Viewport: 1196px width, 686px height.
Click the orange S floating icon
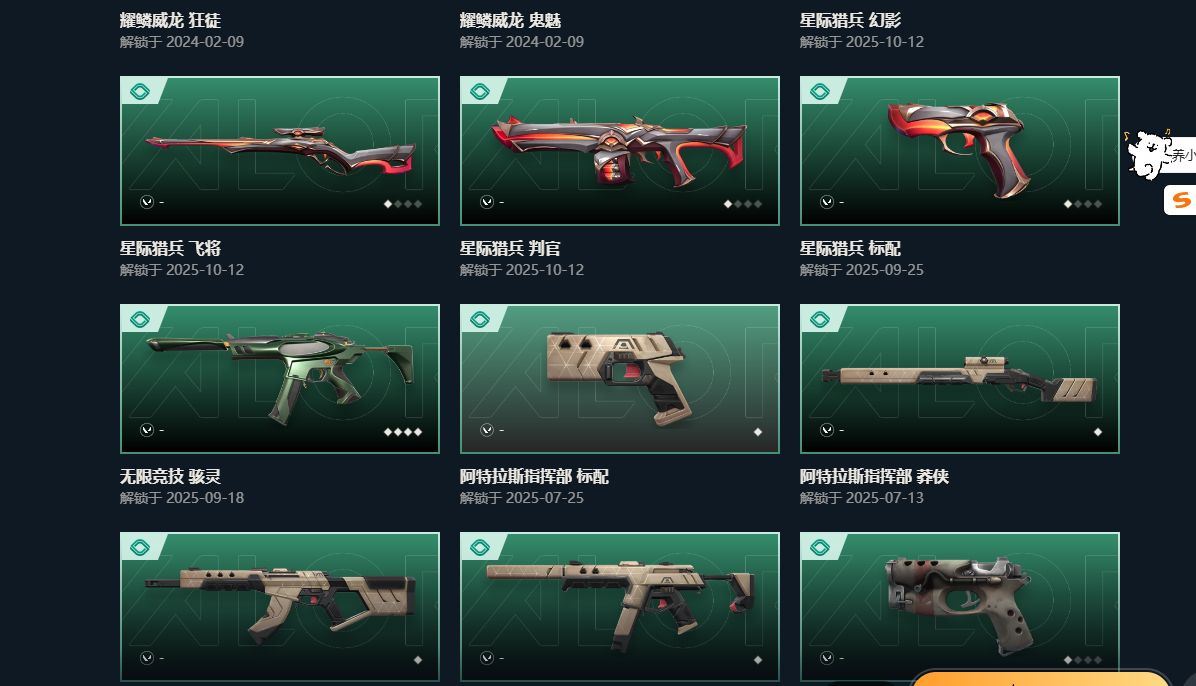click(x=1180, y=201)
